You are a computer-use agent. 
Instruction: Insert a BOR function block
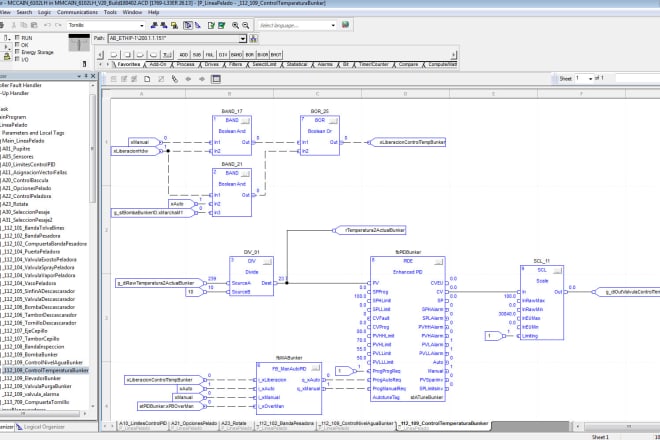click(250, 55)
